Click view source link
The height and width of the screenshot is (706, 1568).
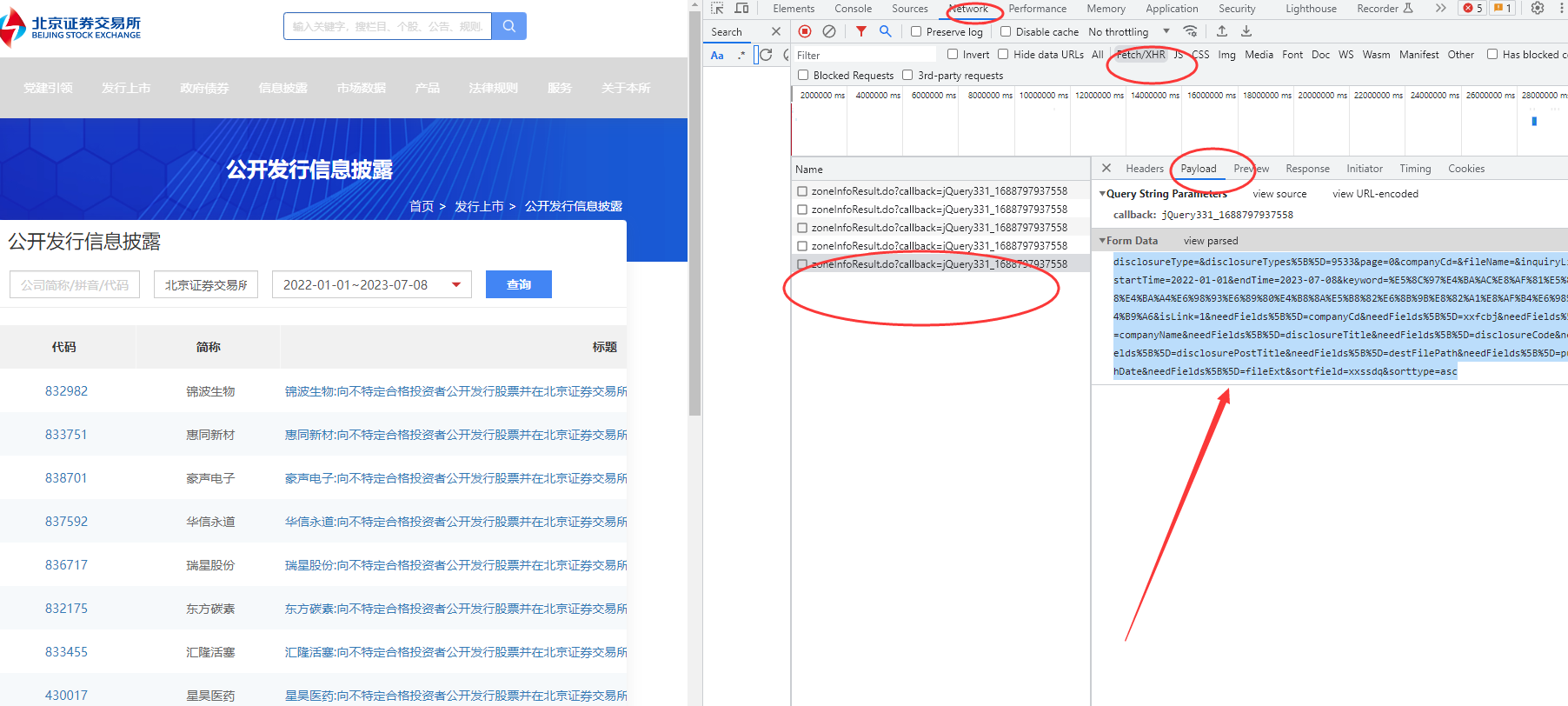[x=1279, y=194]
